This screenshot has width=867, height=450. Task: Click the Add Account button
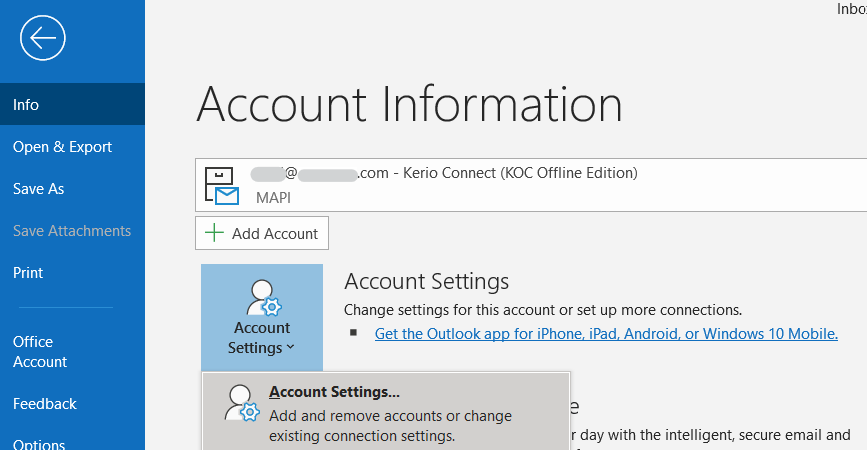262,233
